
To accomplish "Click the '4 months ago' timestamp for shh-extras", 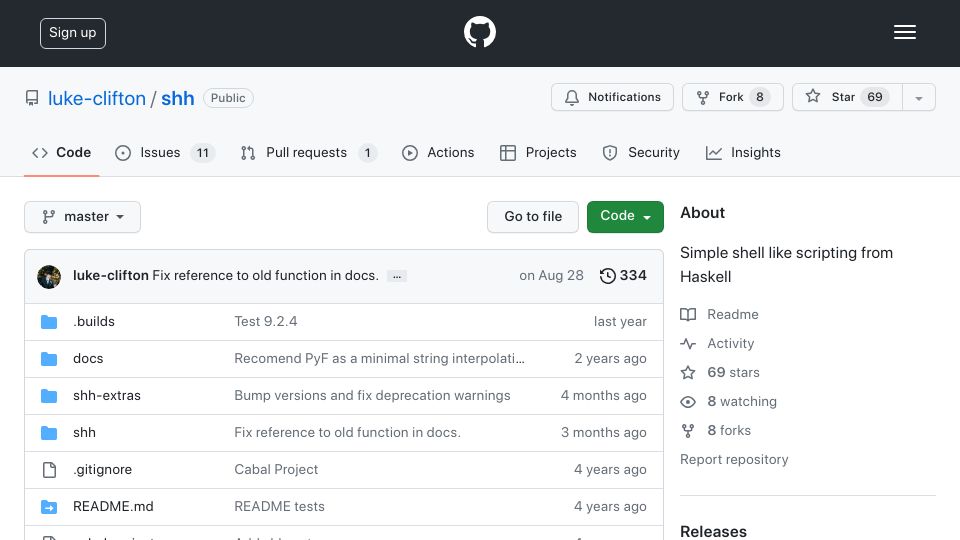I will [604, 396].
